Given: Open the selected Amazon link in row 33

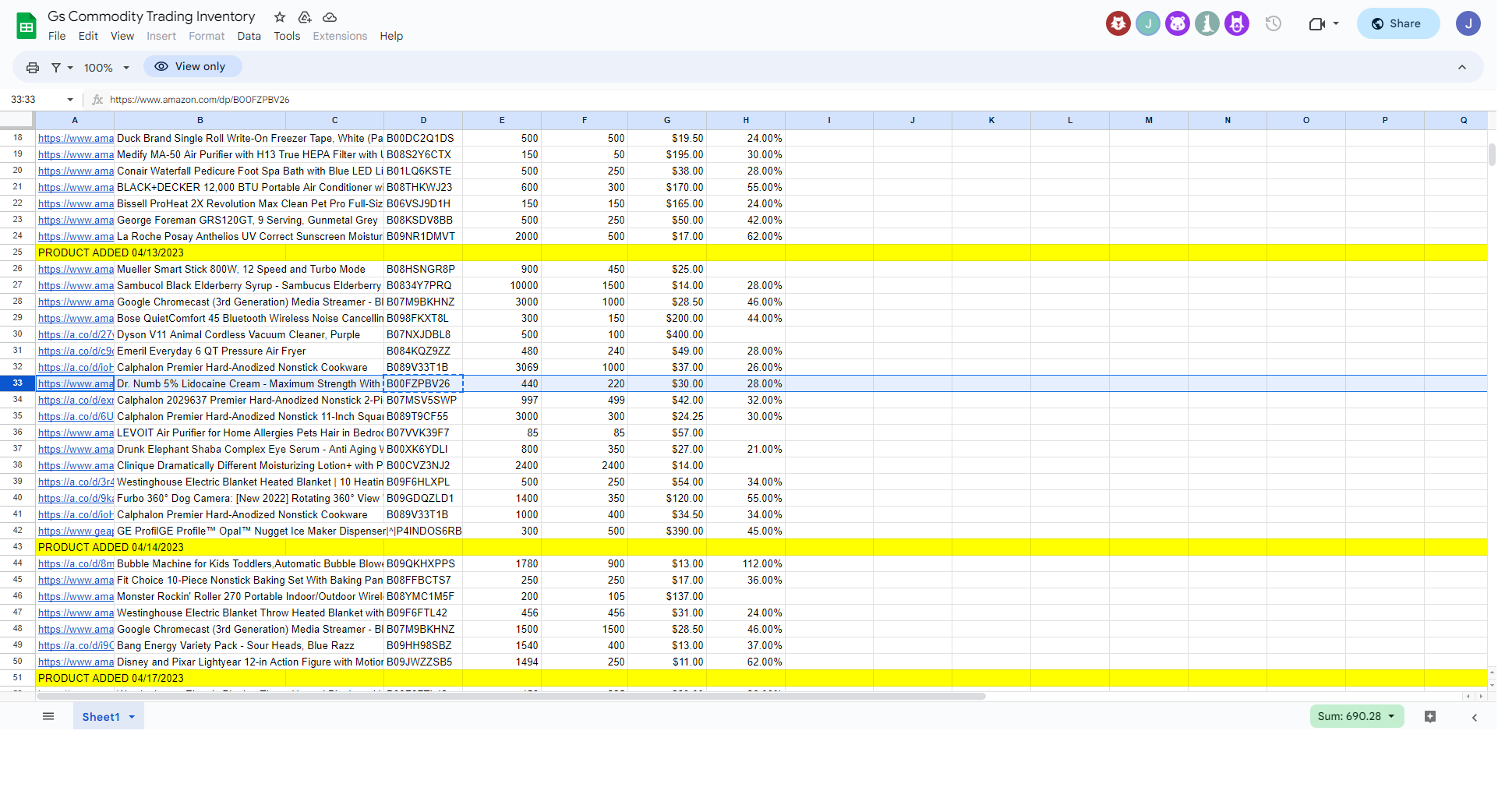Looking at the screenshot, I should [x=76, y=383].
